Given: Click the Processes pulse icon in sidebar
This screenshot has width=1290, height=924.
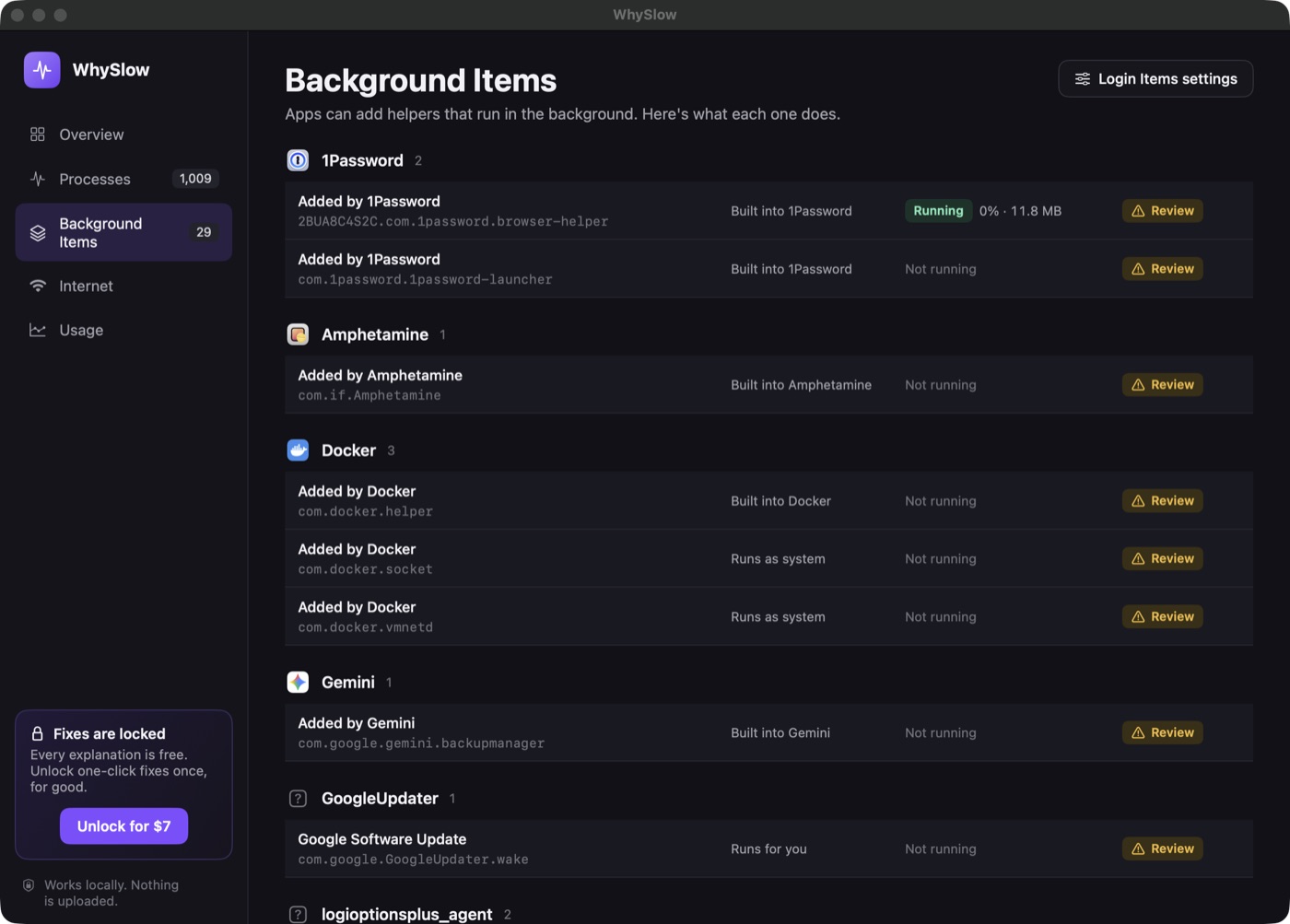Looking at the screenshot, I should tap(38, 179).
